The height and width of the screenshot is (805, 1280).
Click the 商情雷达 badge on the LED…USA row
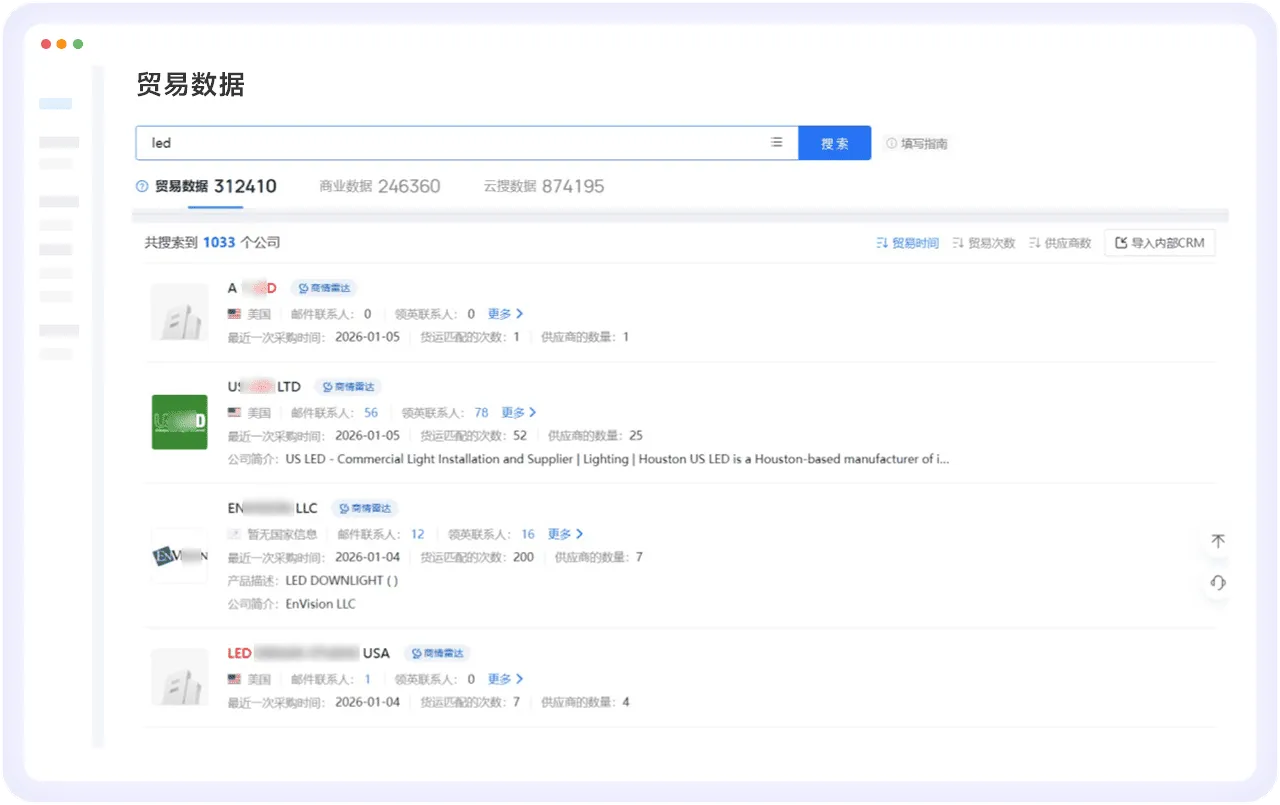click(438, 654)
